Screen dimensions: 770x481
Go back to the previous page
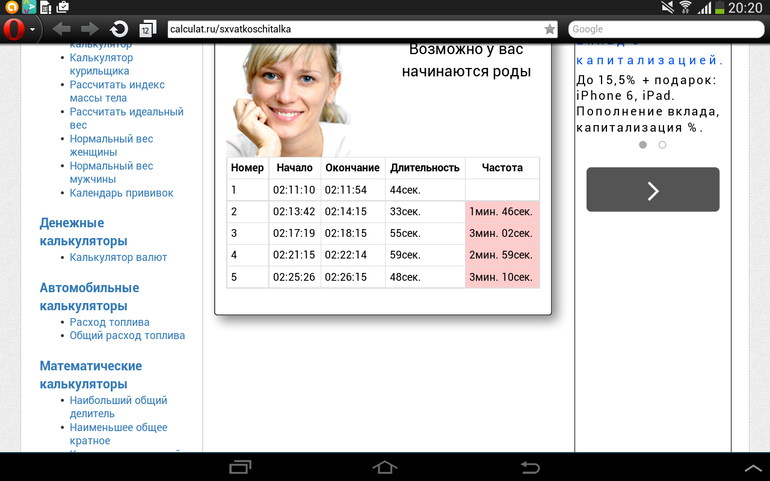tap(61, 29)
